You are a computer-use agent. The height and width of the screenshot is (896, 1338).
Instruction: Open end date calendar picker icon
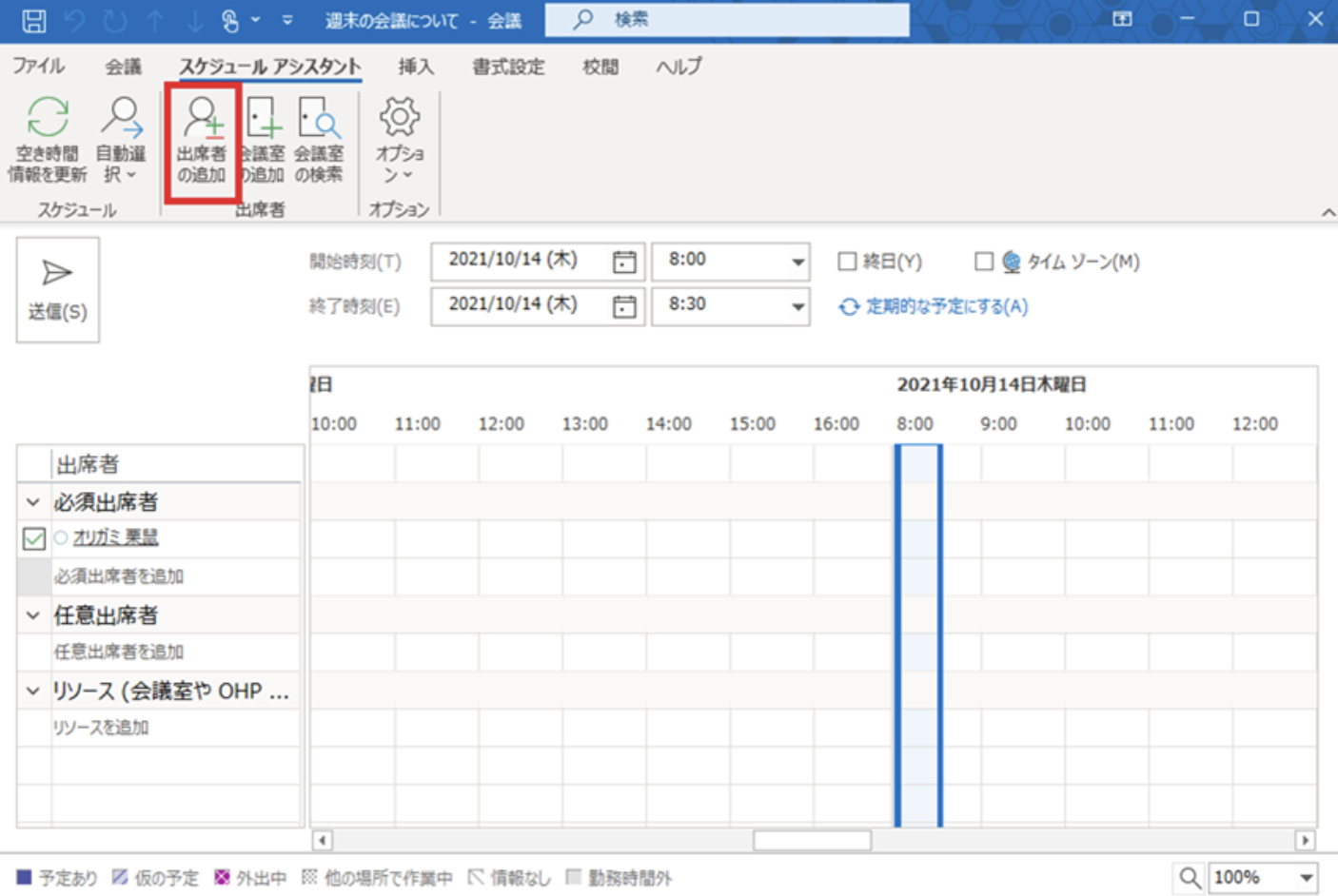624,306
